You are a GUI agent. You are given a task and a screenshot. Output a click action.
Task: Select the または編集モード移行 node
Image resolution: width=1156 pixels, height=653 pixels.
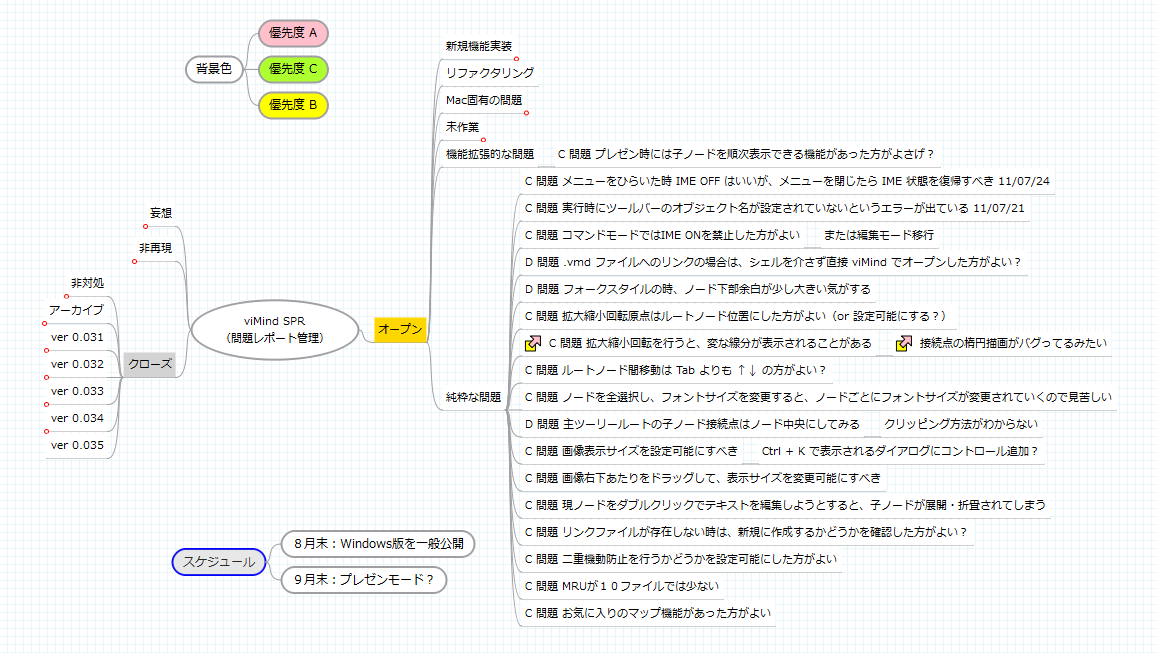(x=878, y=235)
